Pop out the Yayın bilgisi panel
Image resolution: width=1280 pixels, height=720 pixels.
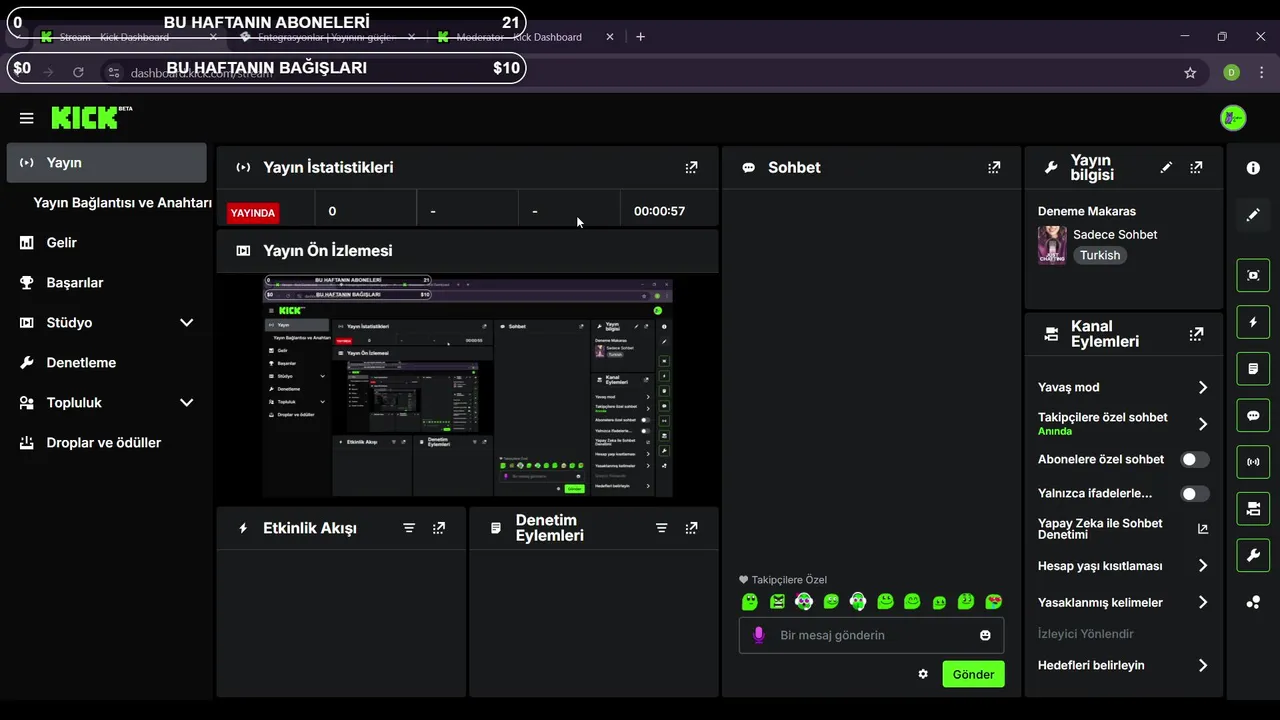1196,168
